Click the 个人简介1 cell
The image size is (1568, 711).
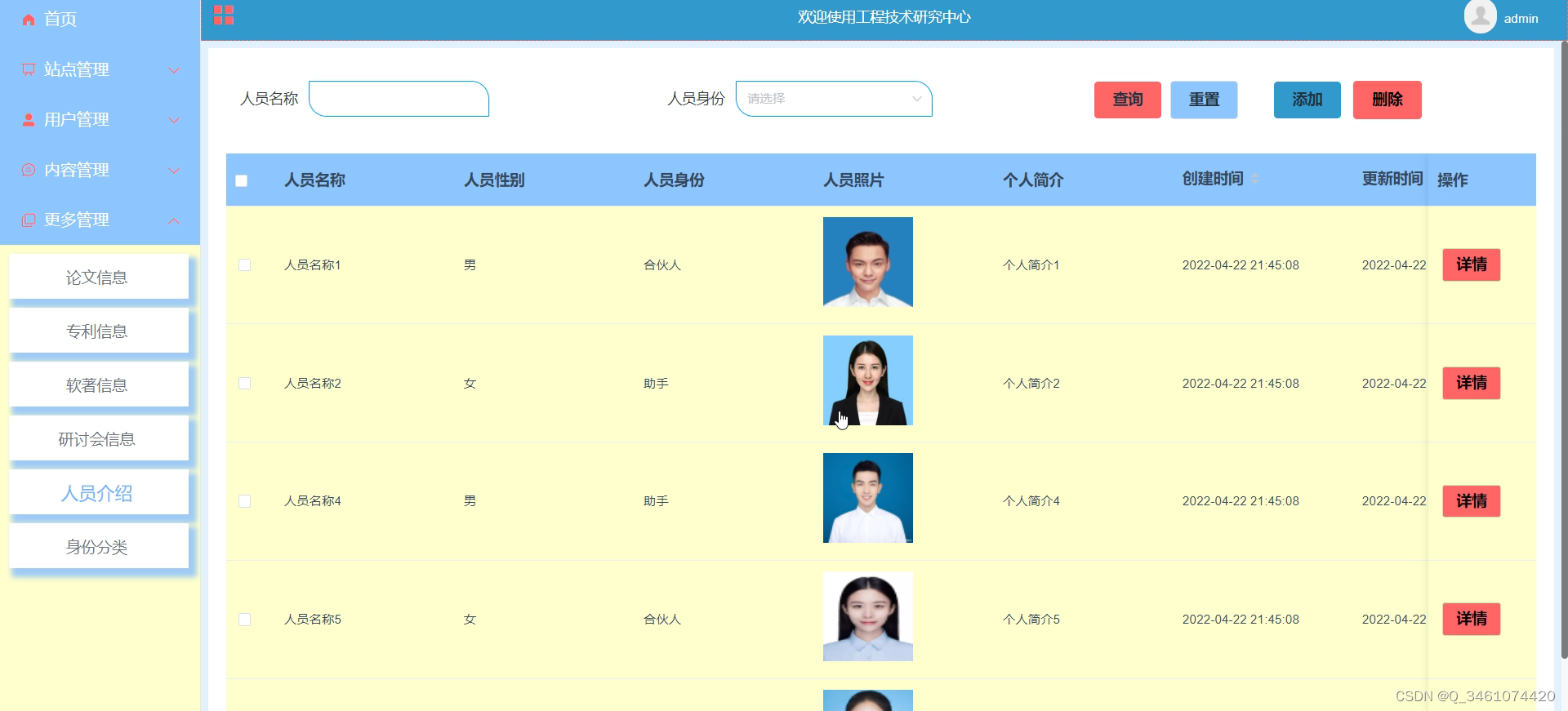pyautogui.click(x=1031, y=265)
